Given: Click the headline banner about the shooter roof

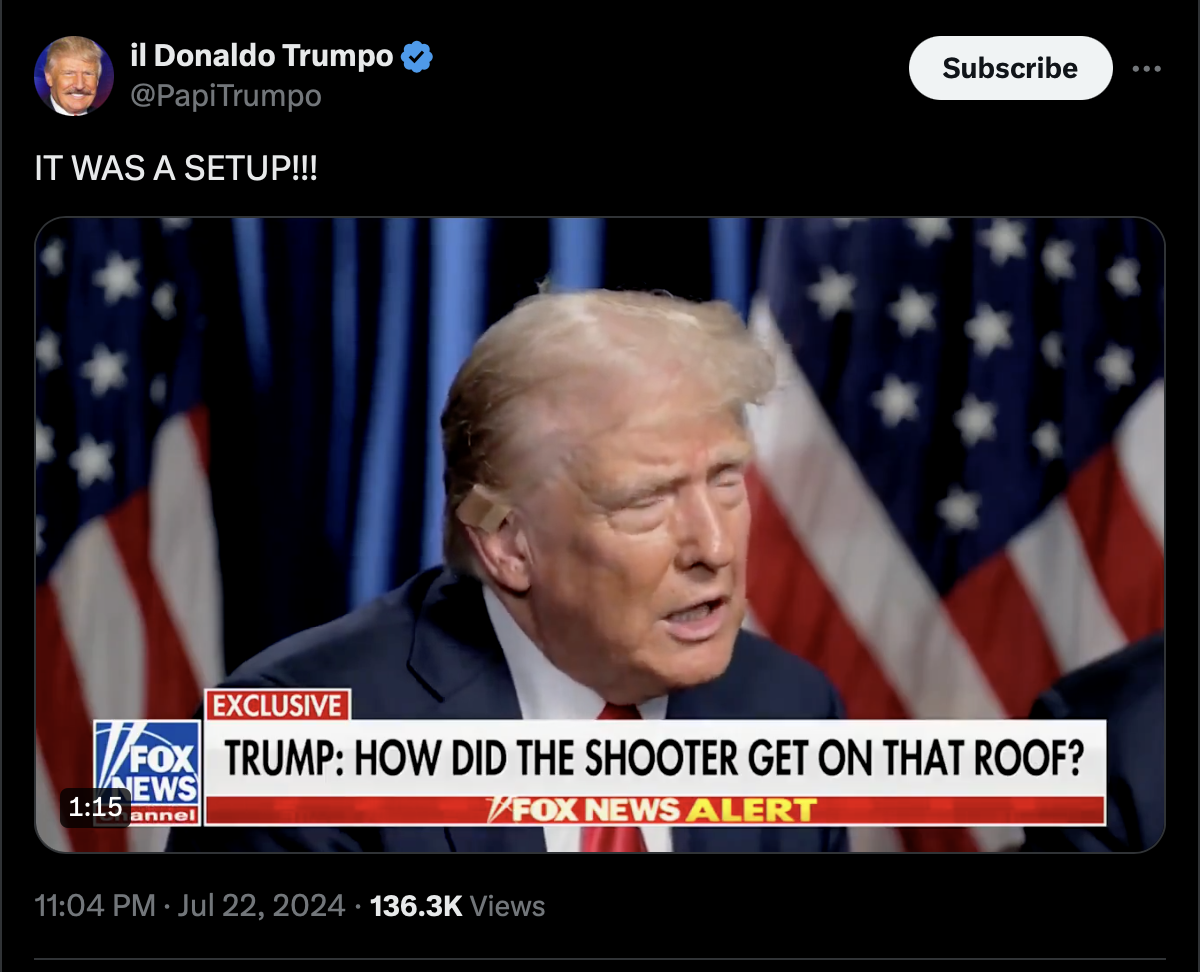Looking at the screenshot, I should click(x=655, y=758).
